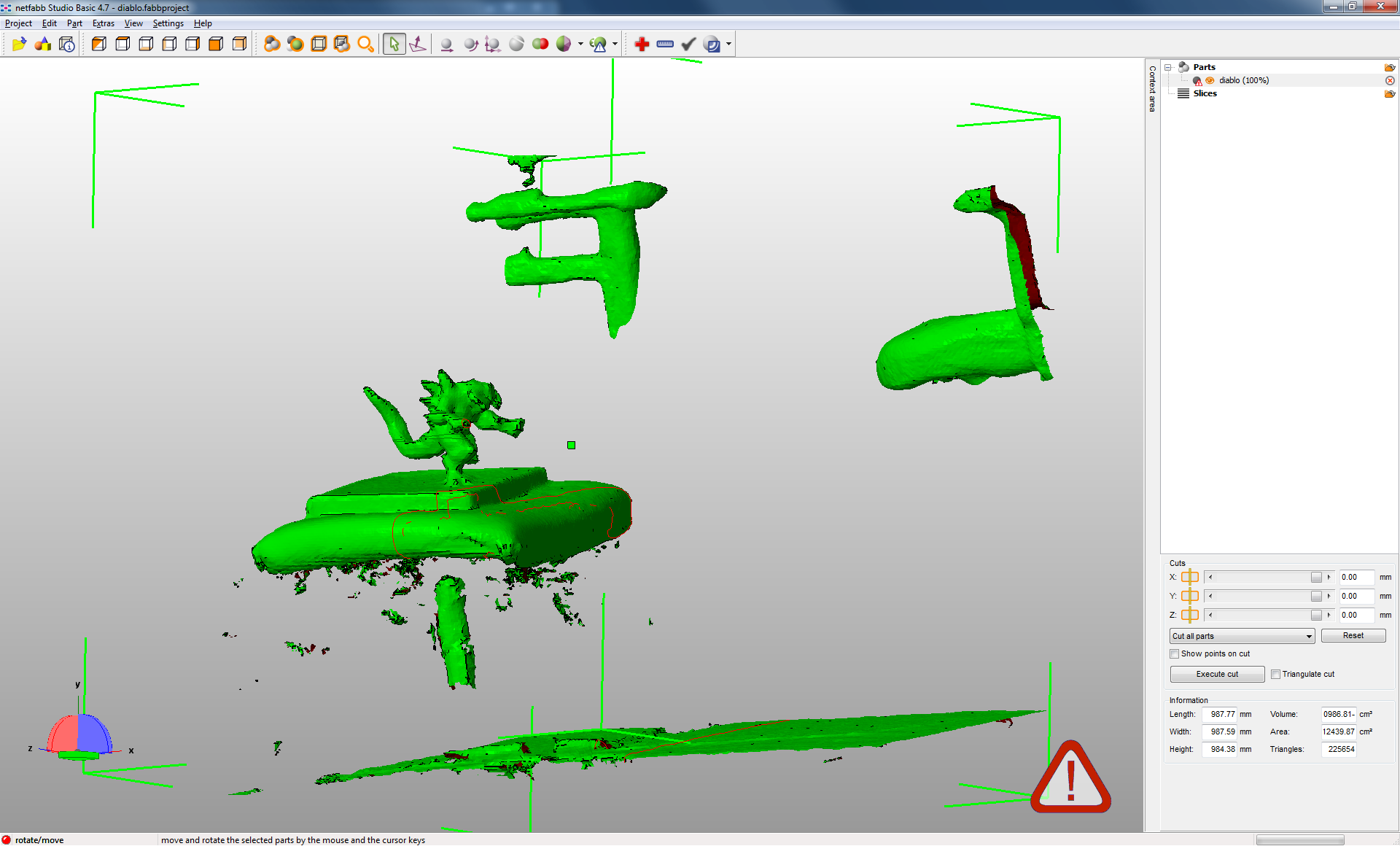Click the free cut sphere icon
This screenshot has height=846, width=1400.
517,44
